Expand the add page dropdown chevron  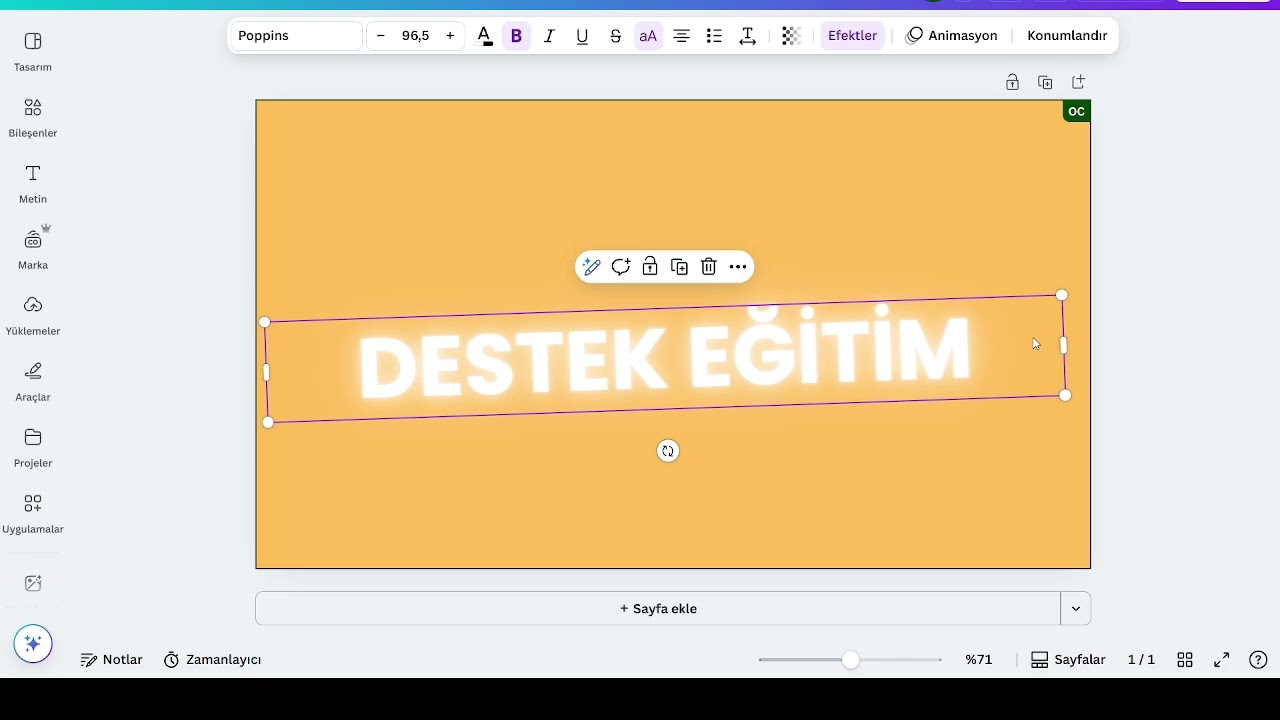pos(1076,608)
